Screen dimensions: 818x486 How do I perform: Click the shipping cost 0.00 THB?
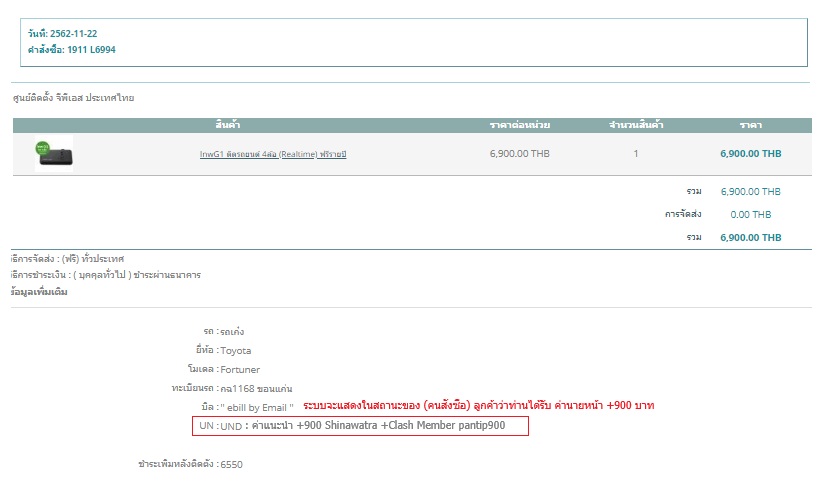[x=750, y=214]
